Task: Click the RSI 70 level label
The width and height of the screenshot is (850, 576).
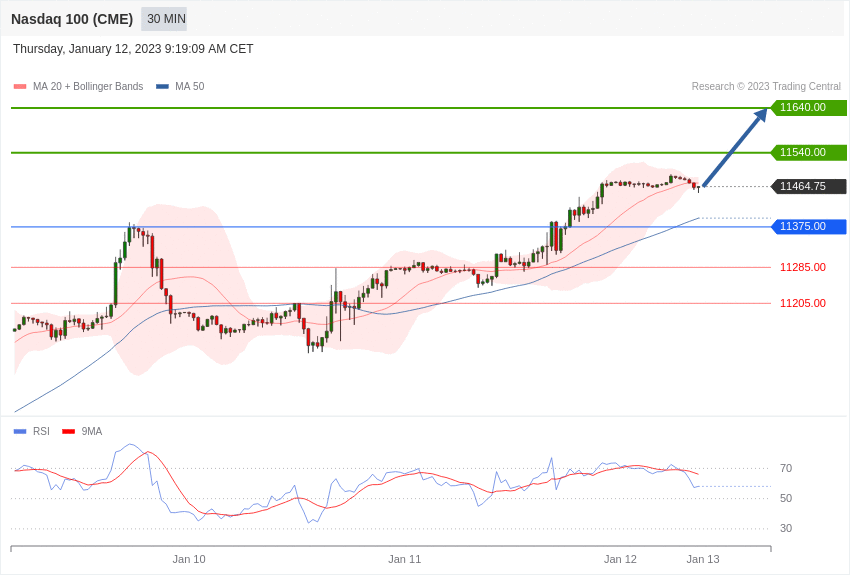Action: click(x=786, y=469)
